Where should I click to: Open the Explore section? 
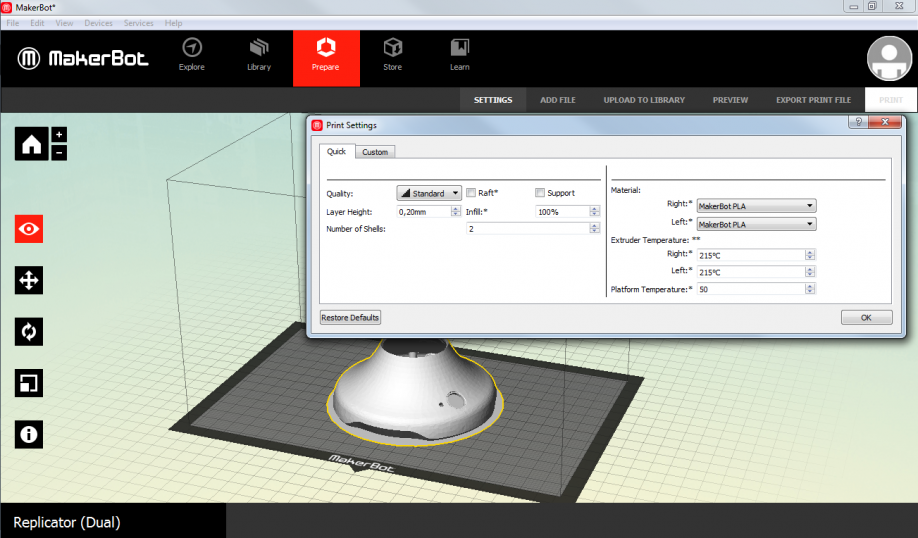point(191,55)
